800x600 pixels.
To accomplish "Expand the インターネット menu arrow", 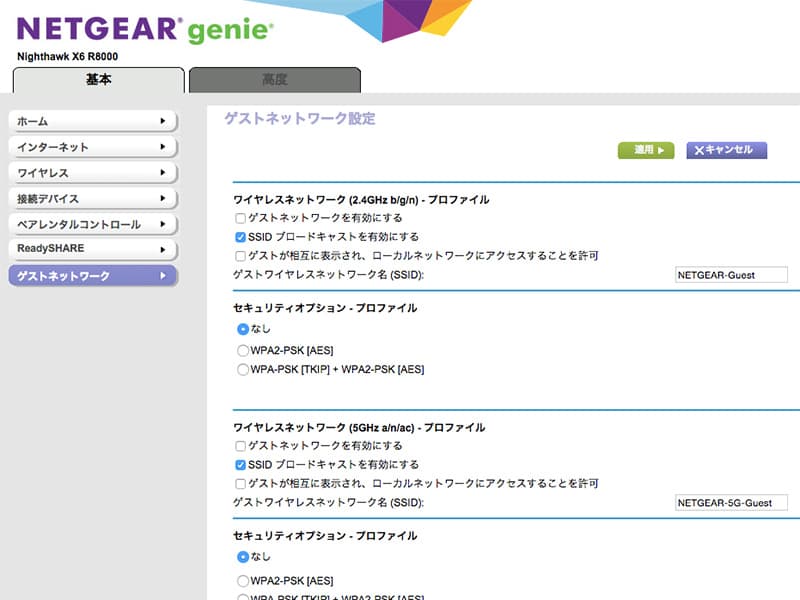I will [x=162, y=147].
